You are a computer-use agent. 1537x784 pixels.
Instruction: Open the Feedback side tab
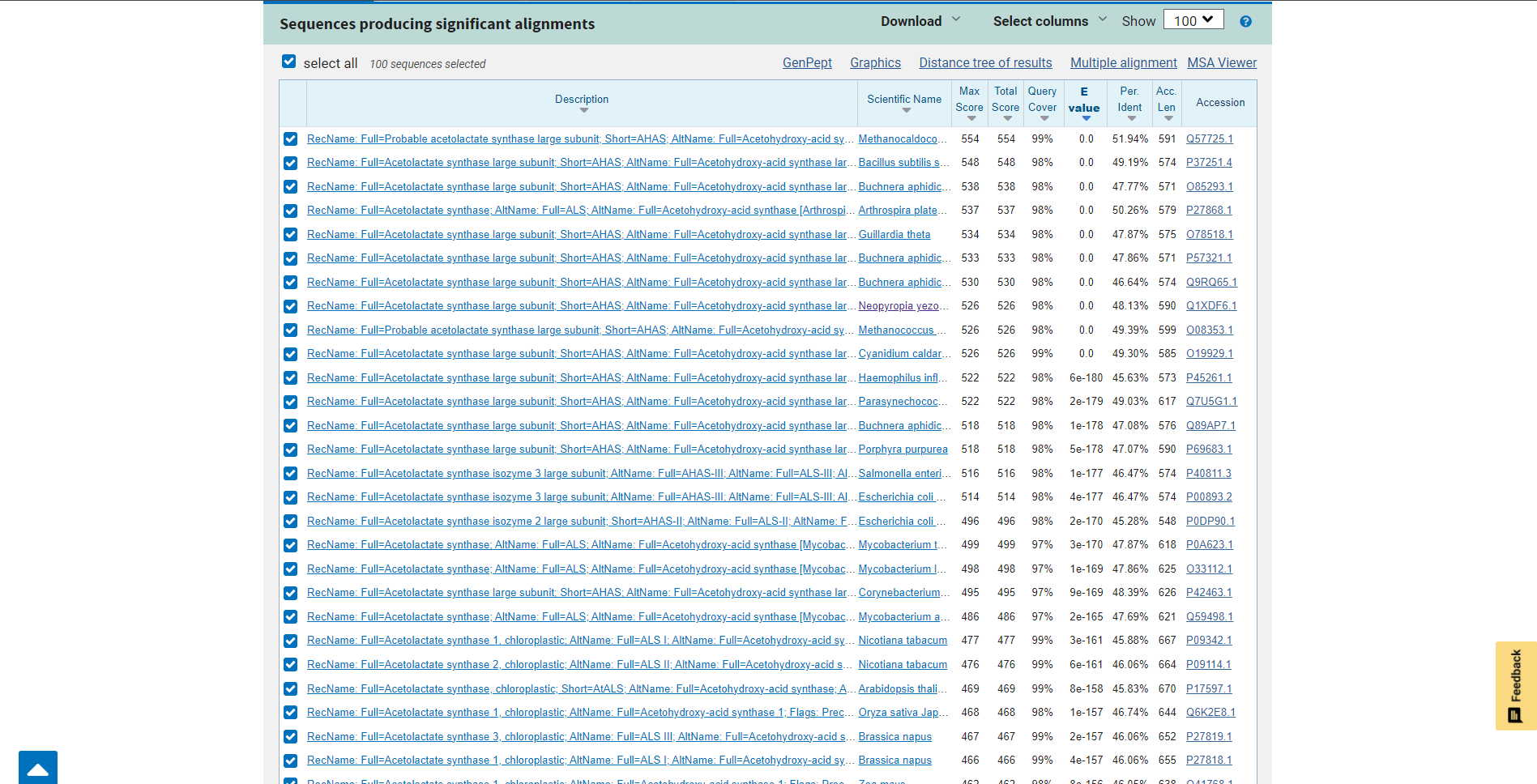coord(1516,686)
